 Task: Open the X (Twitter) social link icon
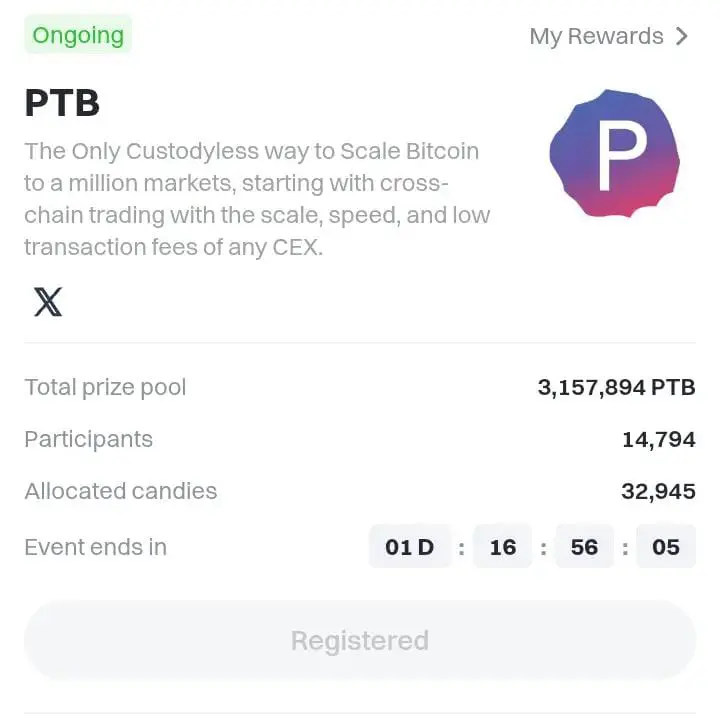[48, 302]
